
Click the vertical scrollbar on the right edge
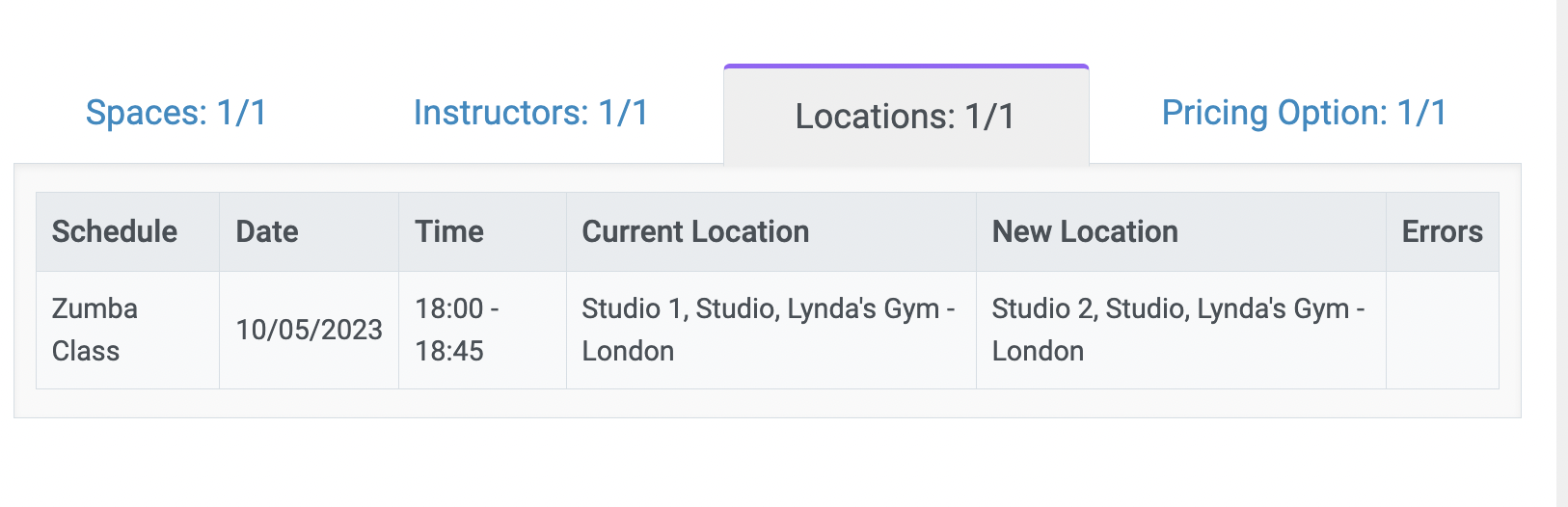(1562, 253)
